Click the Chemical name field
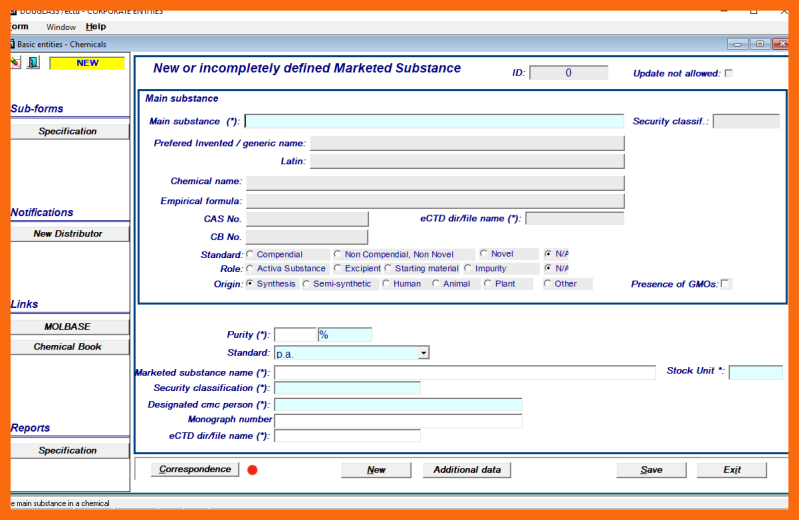 tap(435, 183)
